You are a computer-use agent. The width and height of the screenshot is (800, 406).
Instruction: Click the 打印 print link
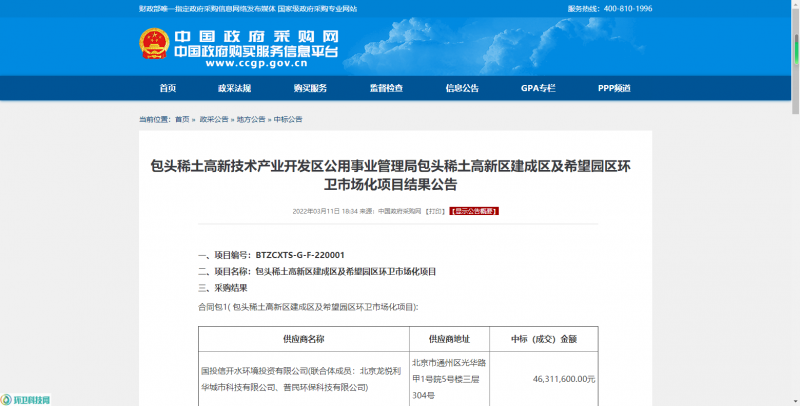click(x=434, y=212)
